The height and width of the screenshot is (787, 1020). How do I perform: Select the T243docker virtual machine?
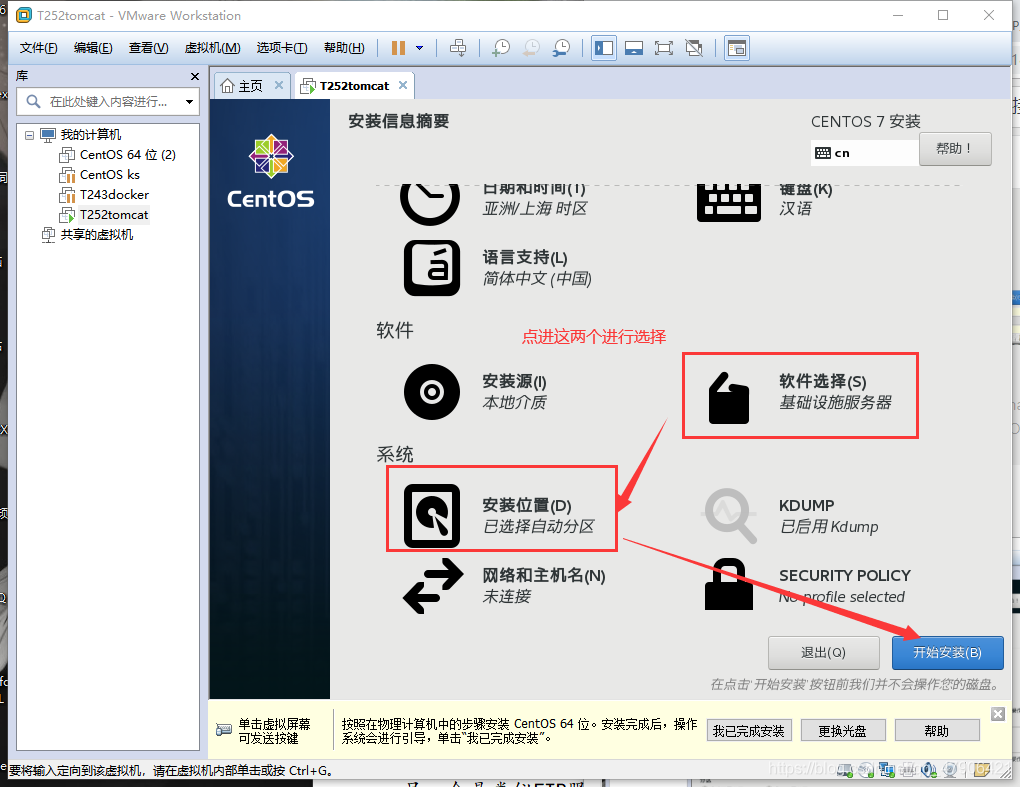(x=114, y=194)
